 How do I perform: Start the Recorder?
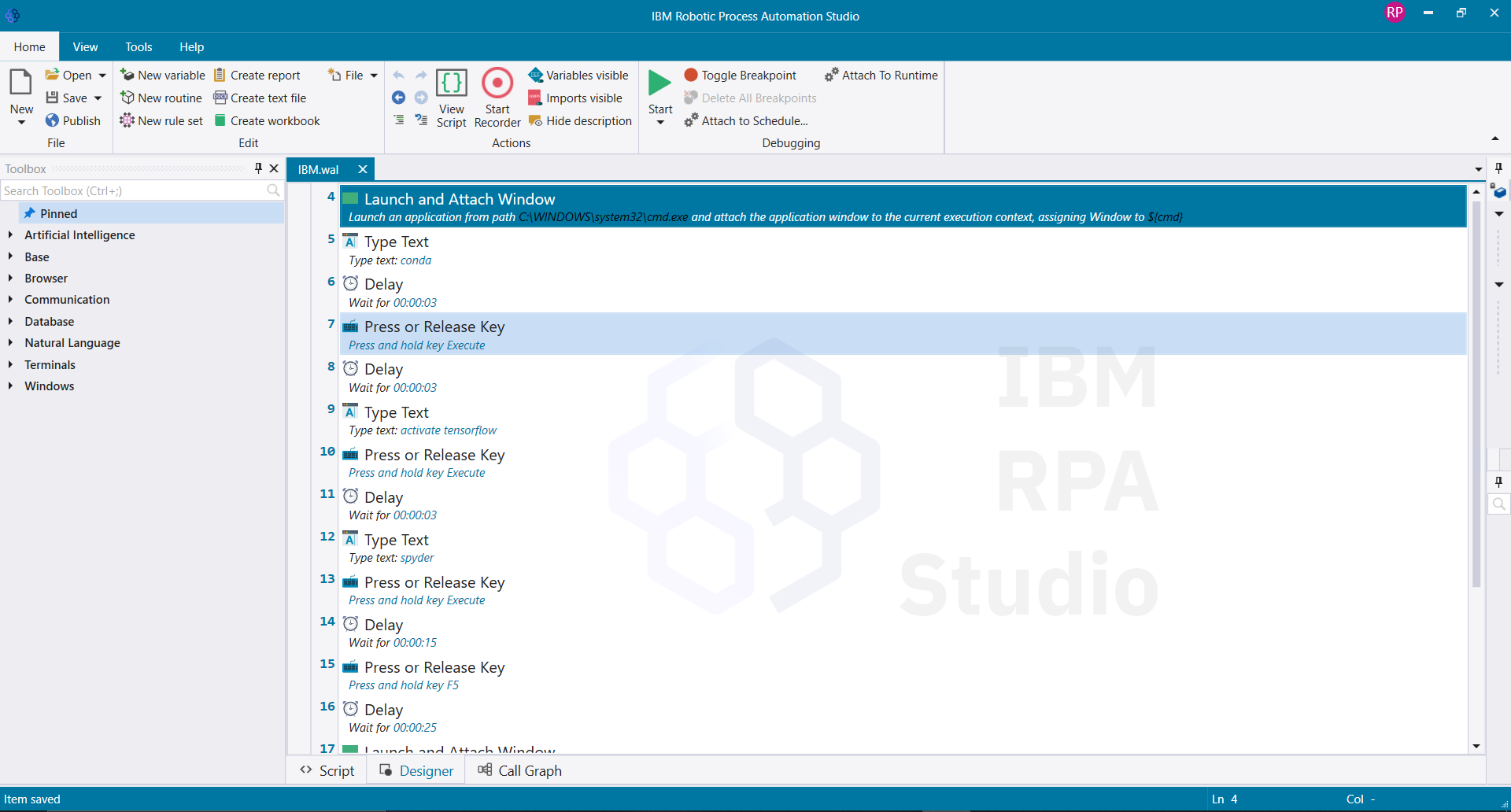pyautogui.click(x=497, y=98)
